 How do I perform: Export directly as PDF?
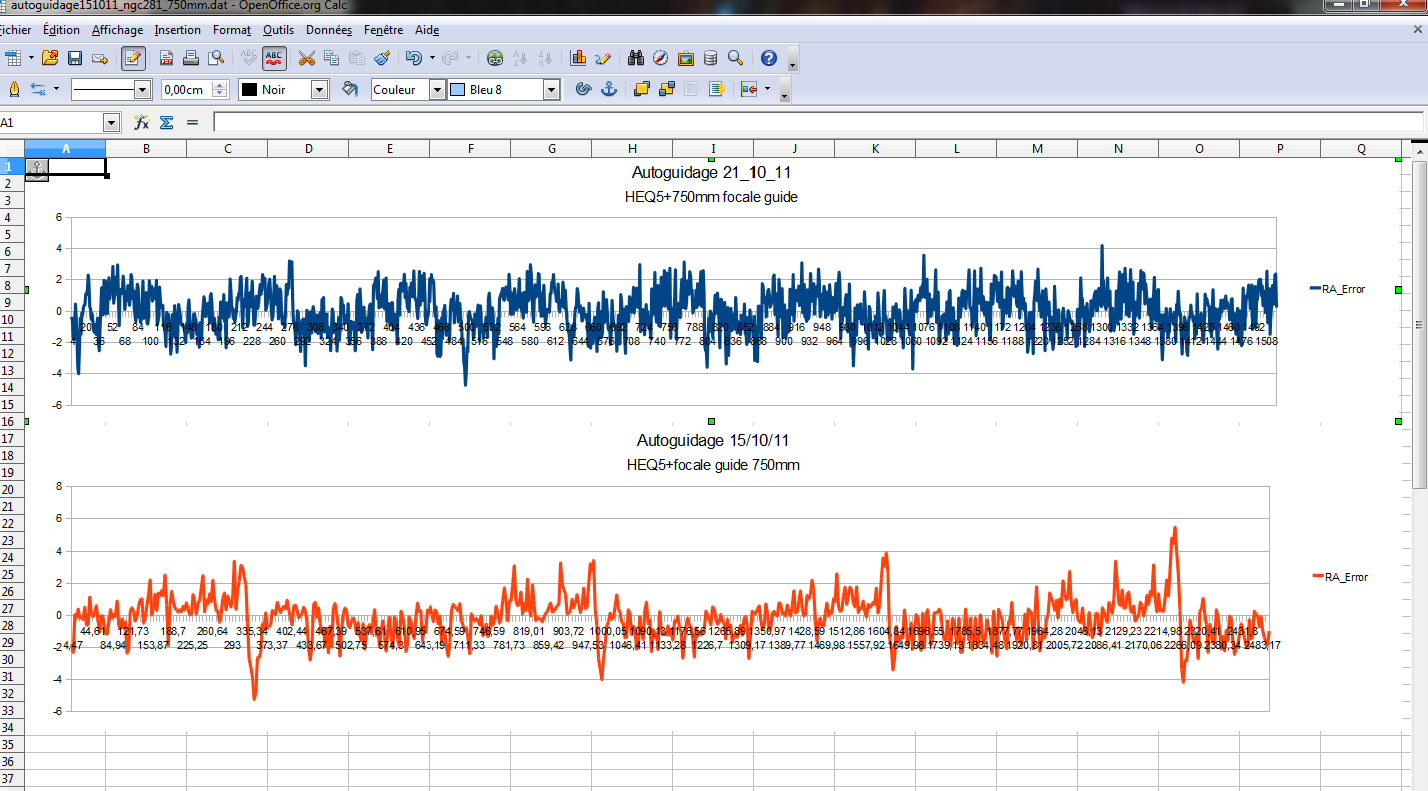tap(166, 58)
